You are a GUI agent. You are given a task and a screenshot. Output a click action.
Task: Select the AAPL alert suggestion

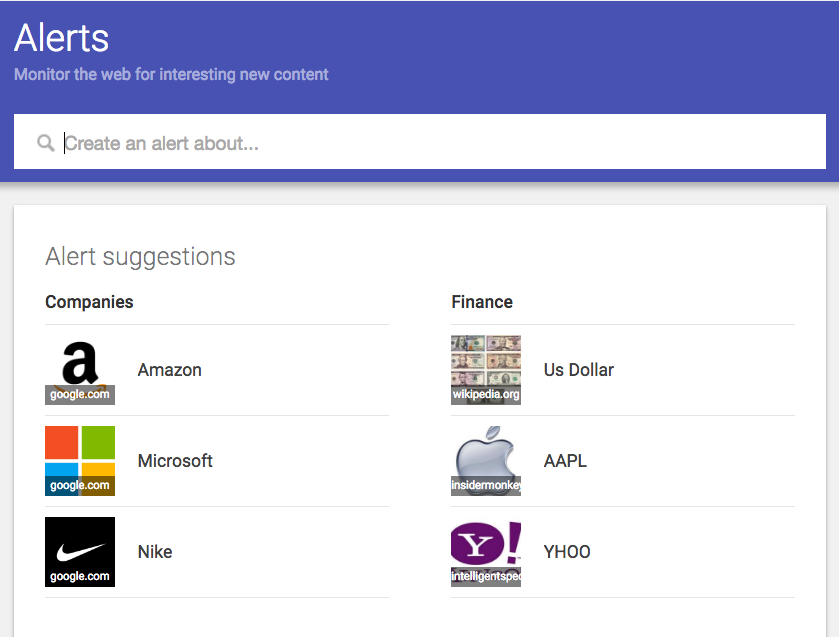click(x=623, y=461)
